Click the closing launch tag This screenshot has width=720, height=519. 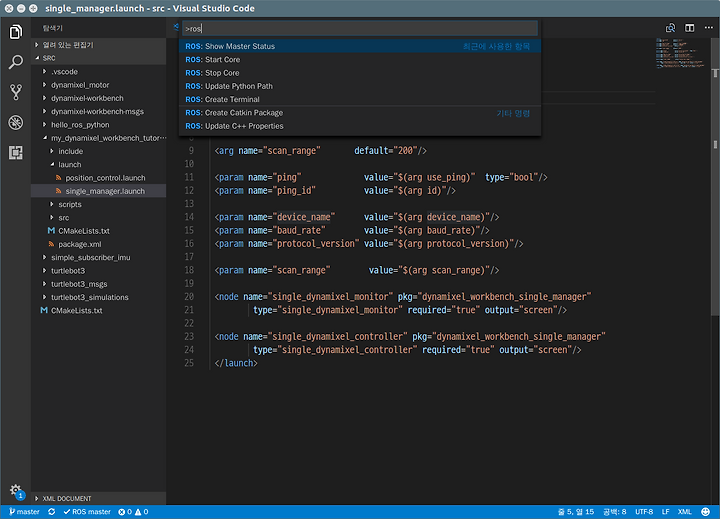click(236, 363)
